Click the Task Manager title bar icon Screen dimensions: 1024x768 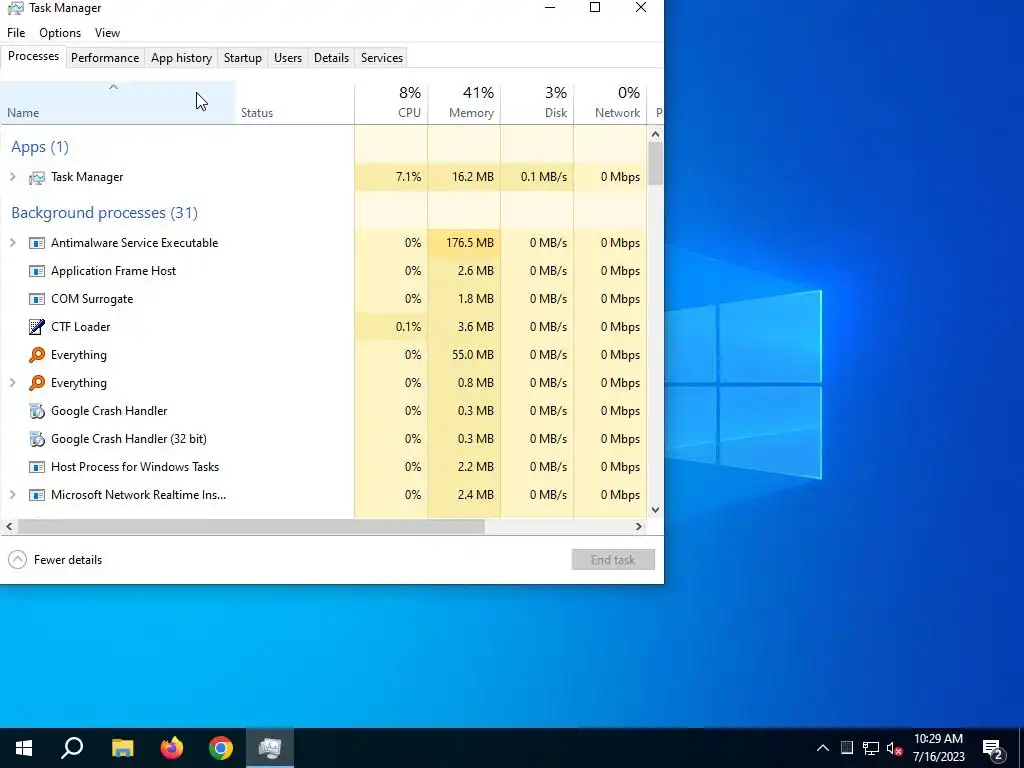click(x=16, y=8)
